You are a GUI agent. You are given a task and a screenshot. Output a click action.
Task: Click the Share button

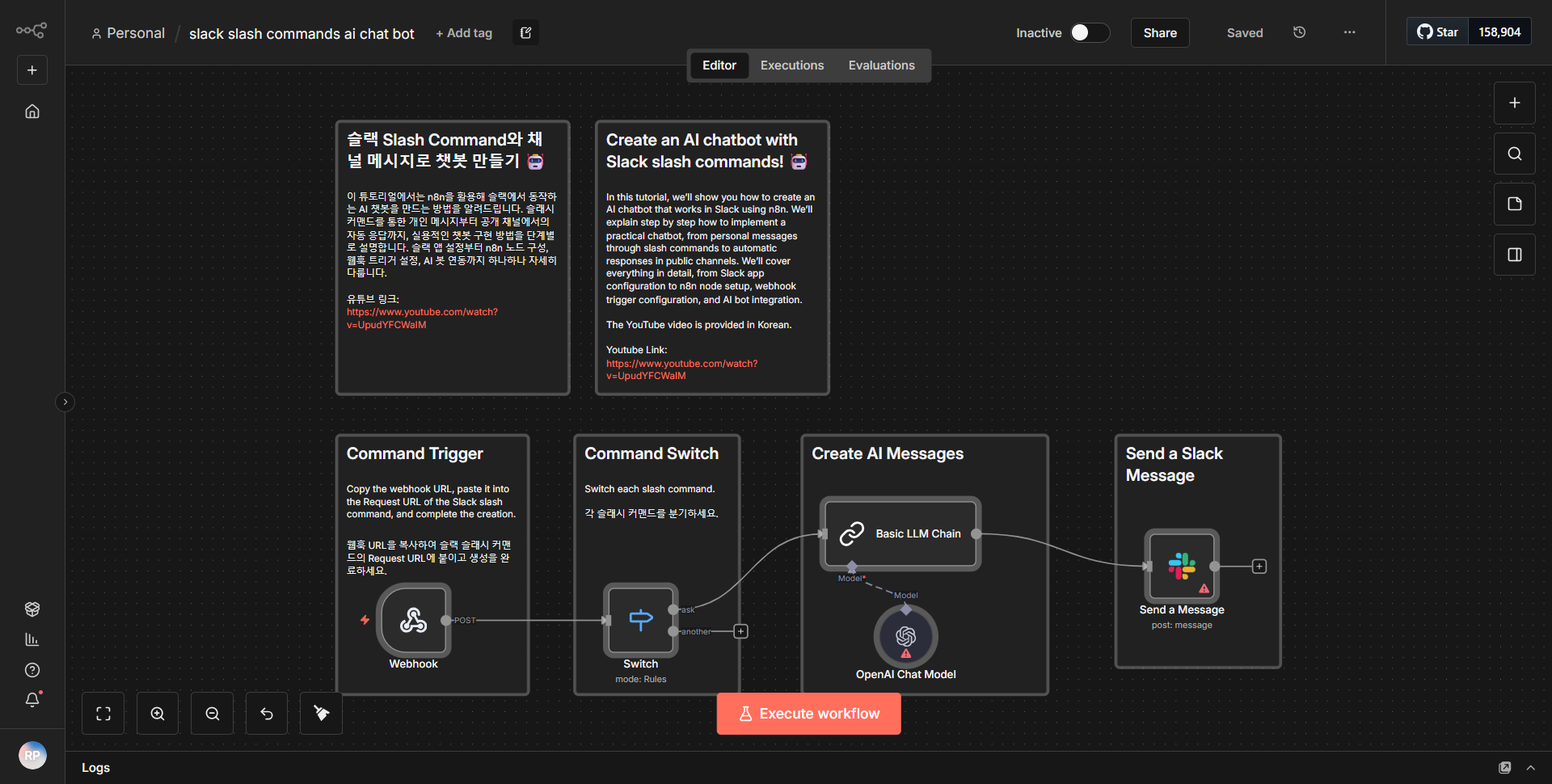click(1160, 33)
